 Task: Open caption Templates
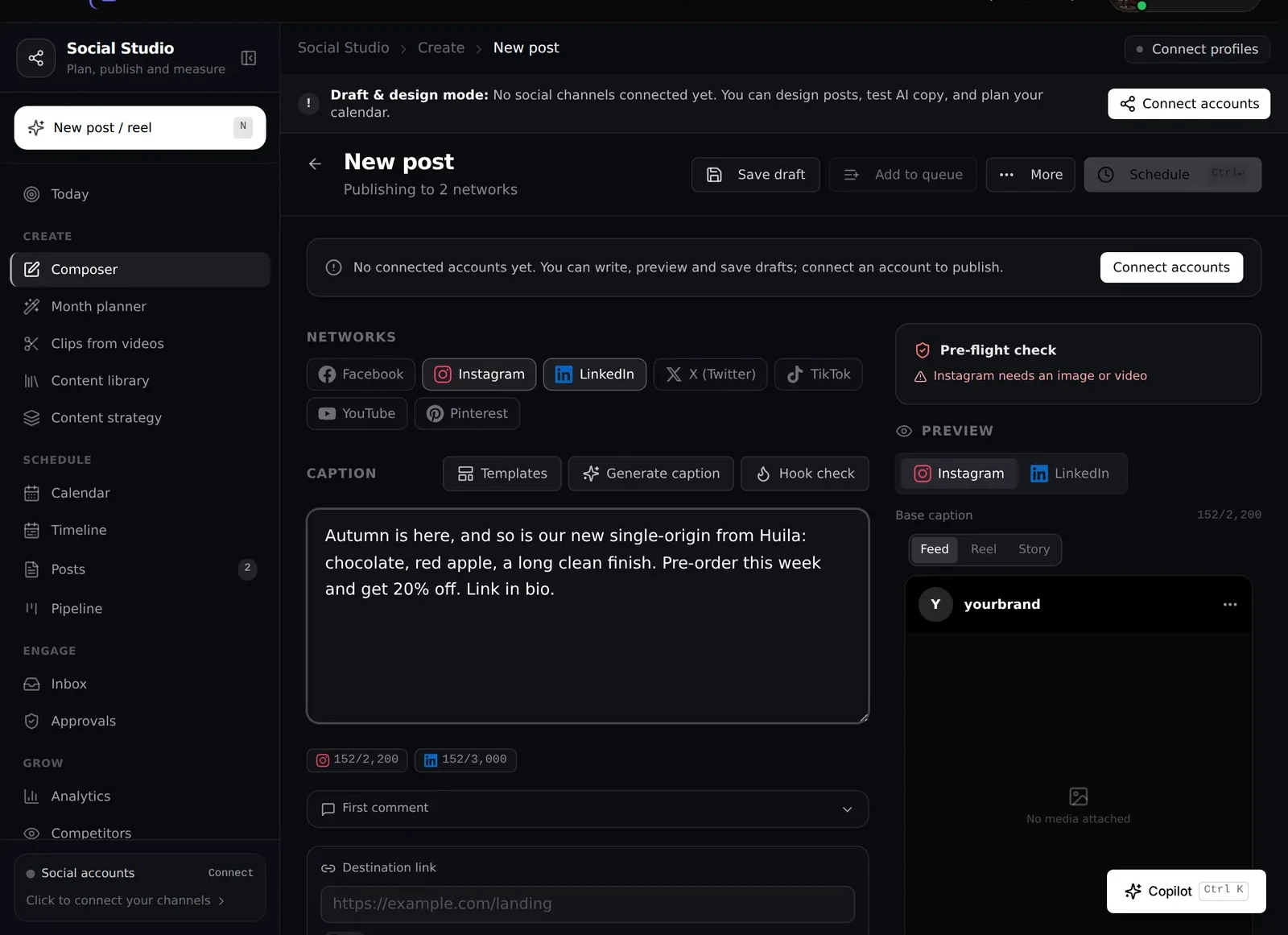(502, 474)
